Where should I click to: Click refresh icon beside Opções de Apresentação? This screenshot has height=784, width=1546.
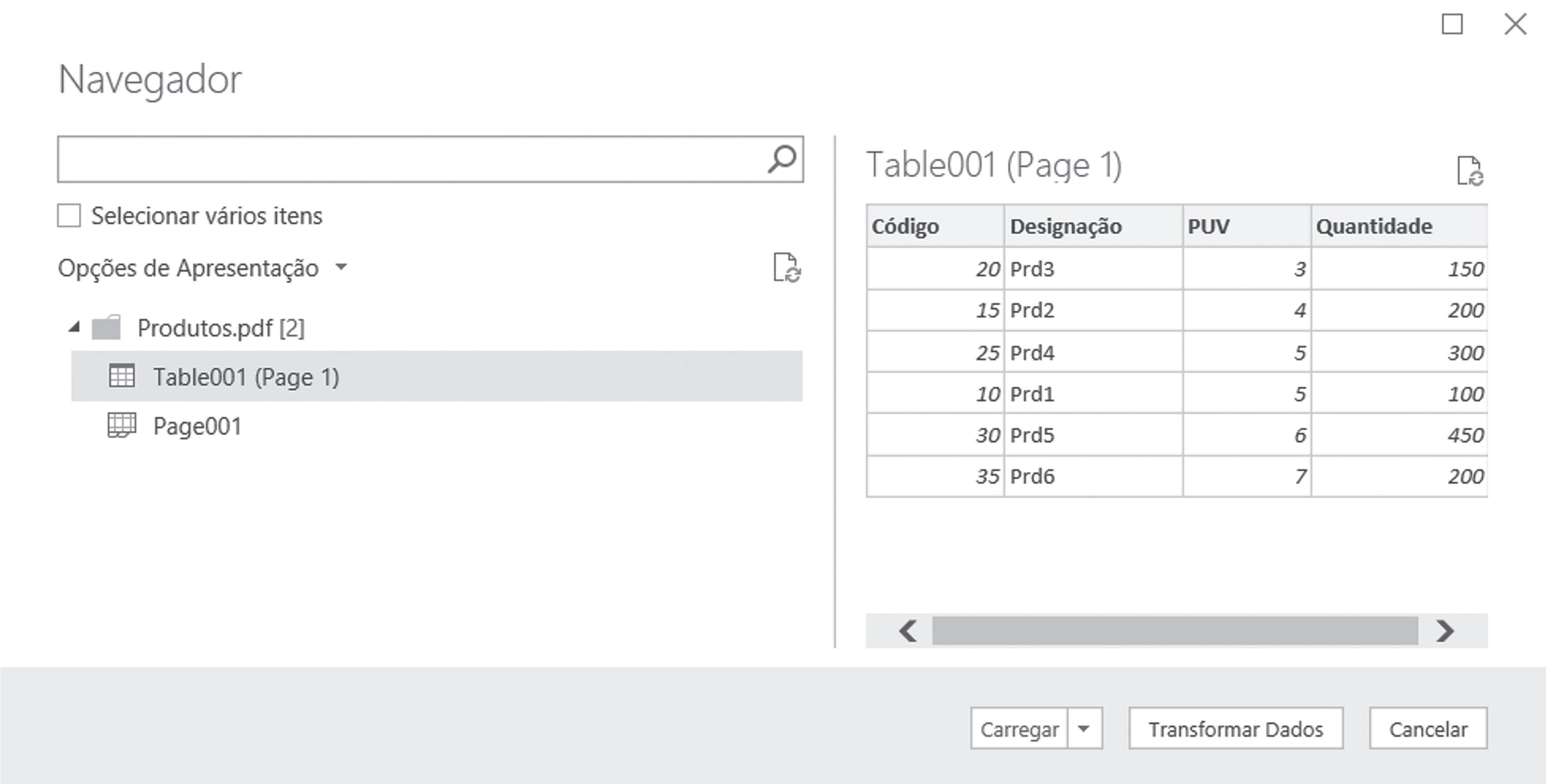[786, 268]
